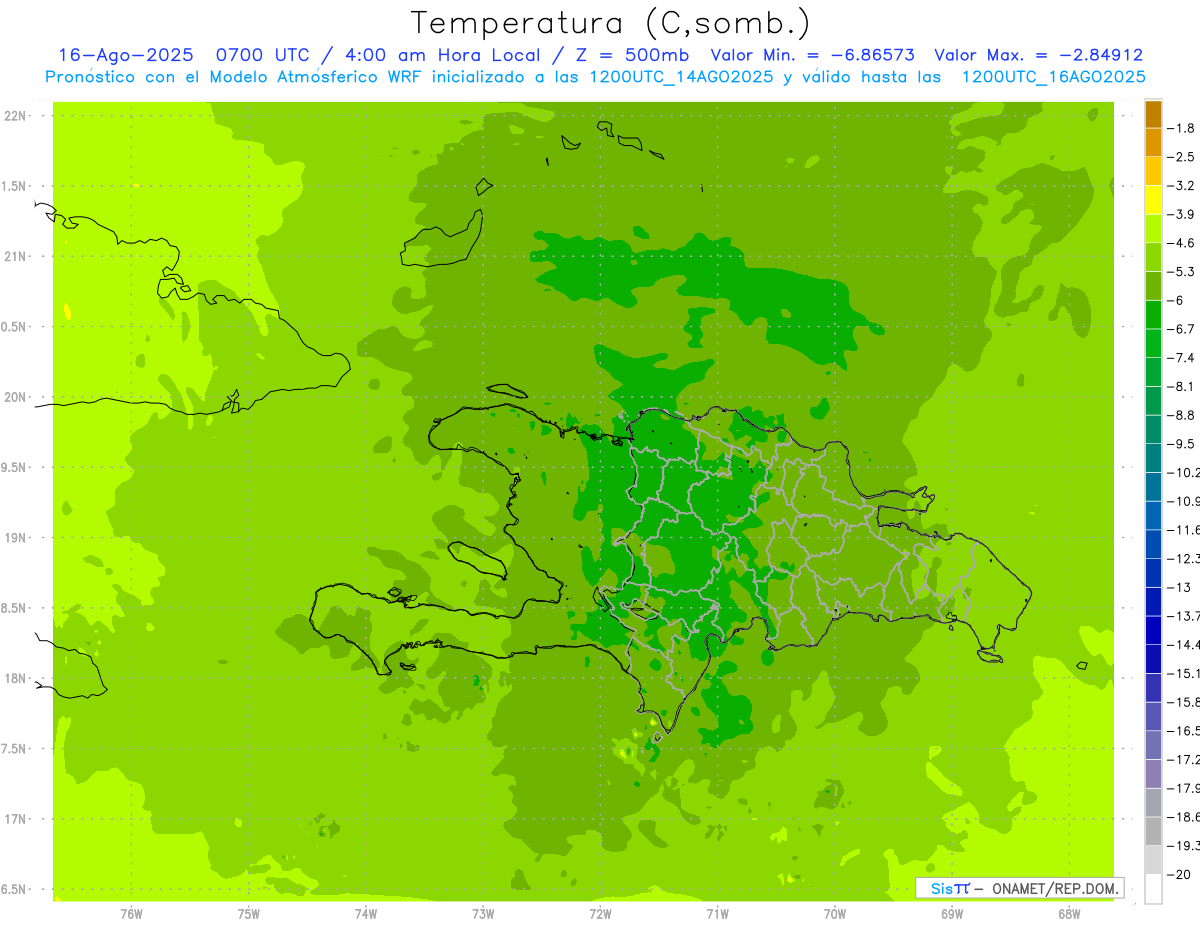Viewport: 1200px width, 927px height.
Task: Click the '-15.8' colorbar value
Action: pos(1184,702)
